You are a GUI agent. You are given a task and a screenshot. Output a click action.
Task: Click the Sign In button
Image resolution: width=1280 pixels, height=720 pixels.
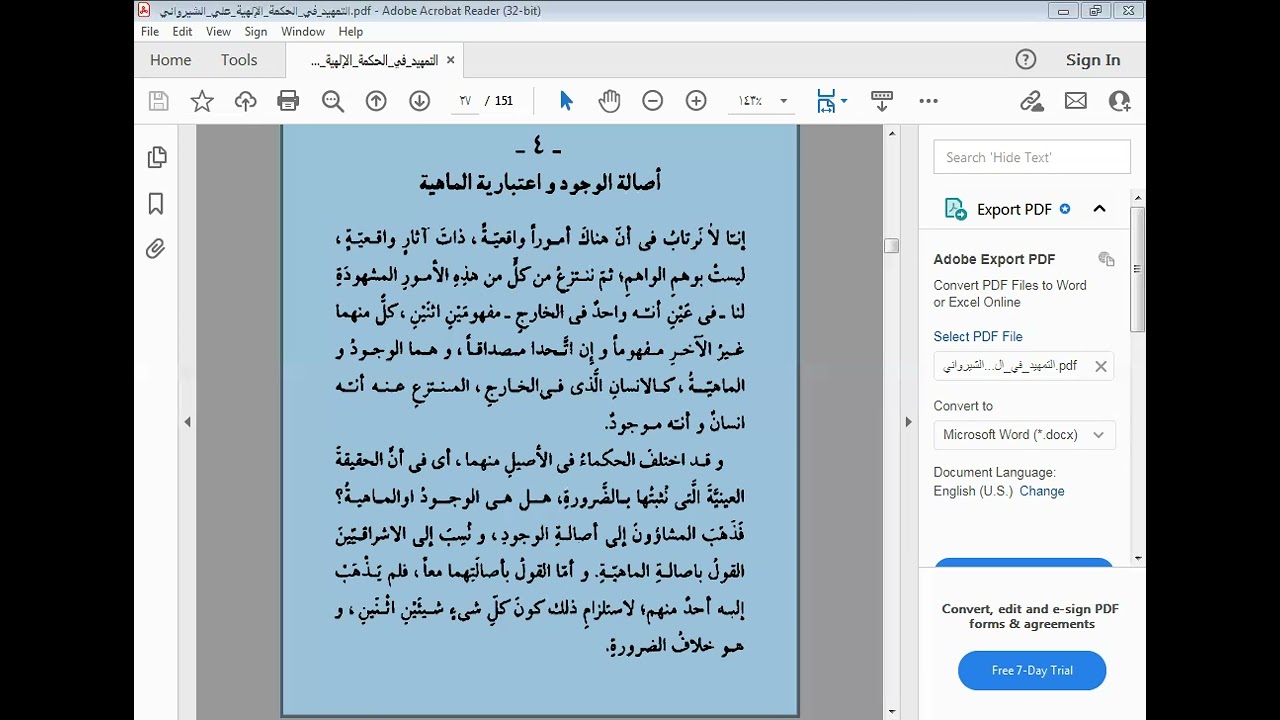point(1093,60)
